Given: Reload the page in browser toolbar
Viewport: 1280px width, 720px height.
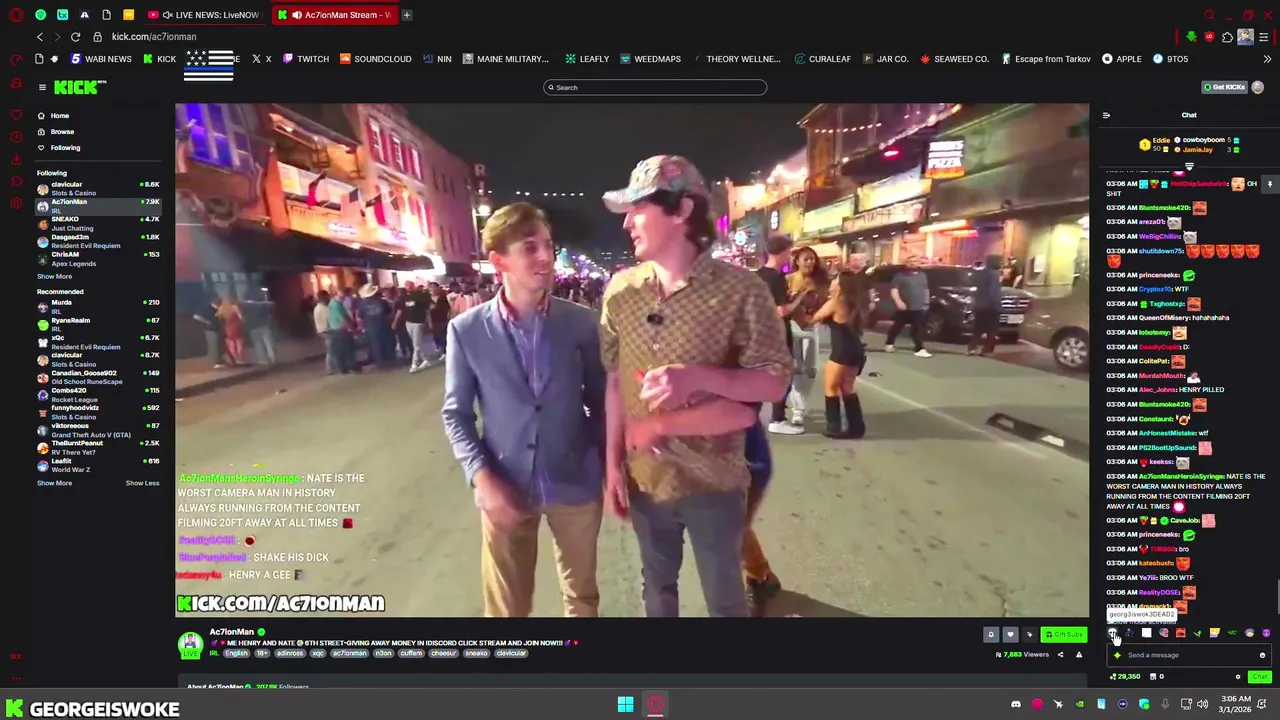Looking at the screenshot, I should [x=75, y=37].
